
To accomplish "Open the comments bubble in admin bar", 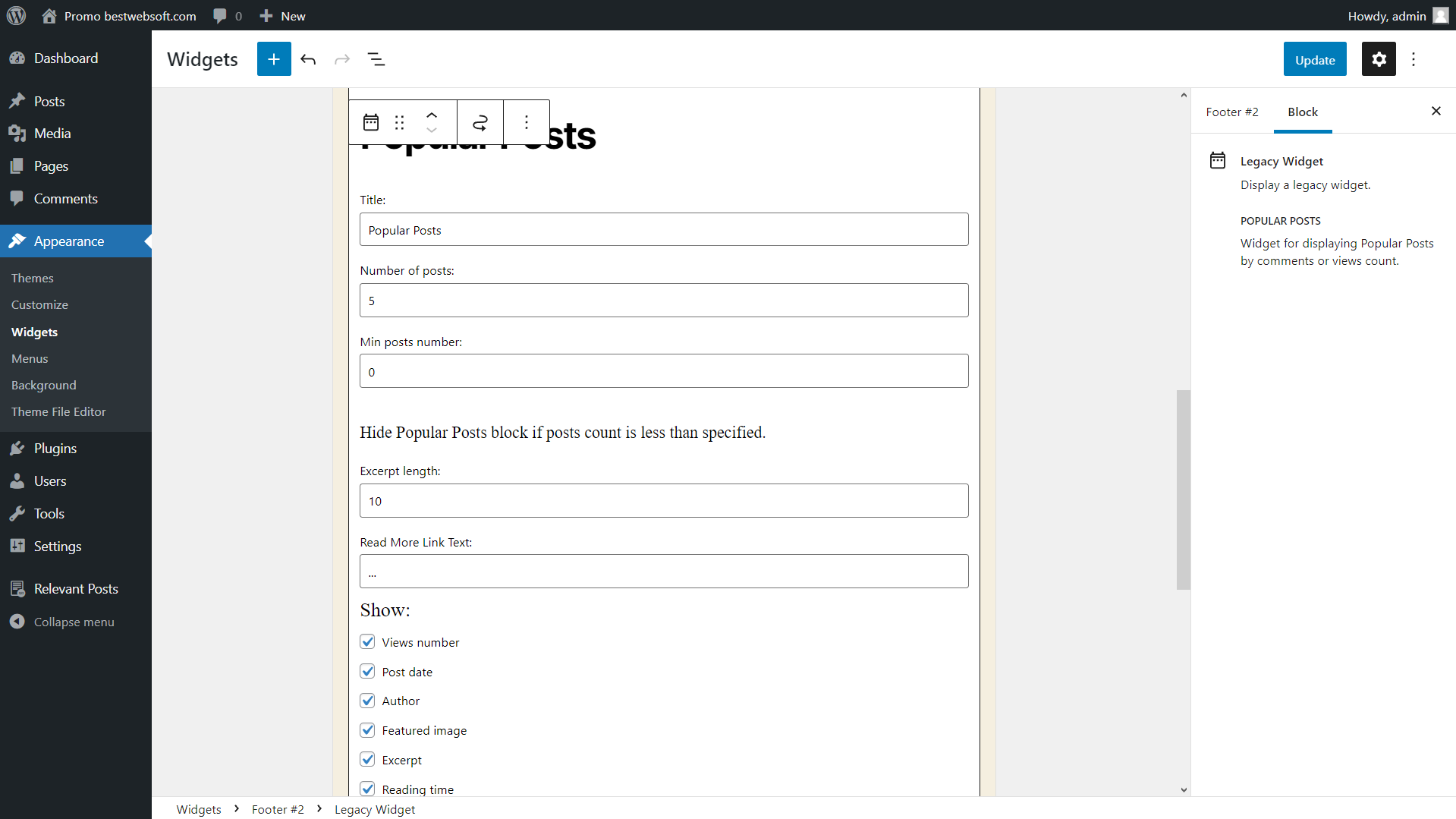I will (228, 16).
